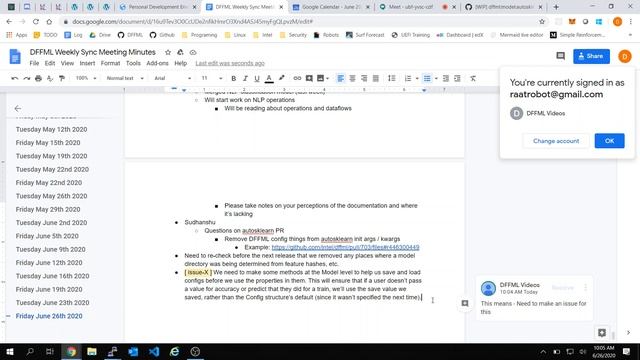Open the Windows Start menu

pyautogui.click(x=9, y=351)
